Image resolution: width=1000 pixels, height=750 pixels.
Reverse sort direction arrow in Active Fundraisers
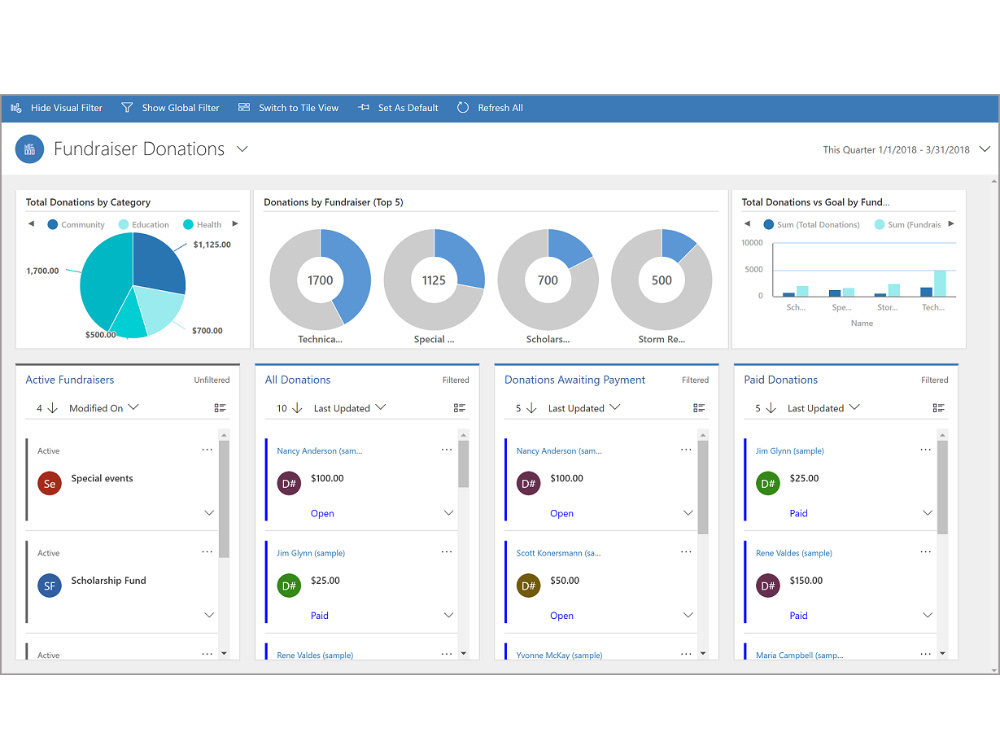pyautogui.click(x=53, y=408)
